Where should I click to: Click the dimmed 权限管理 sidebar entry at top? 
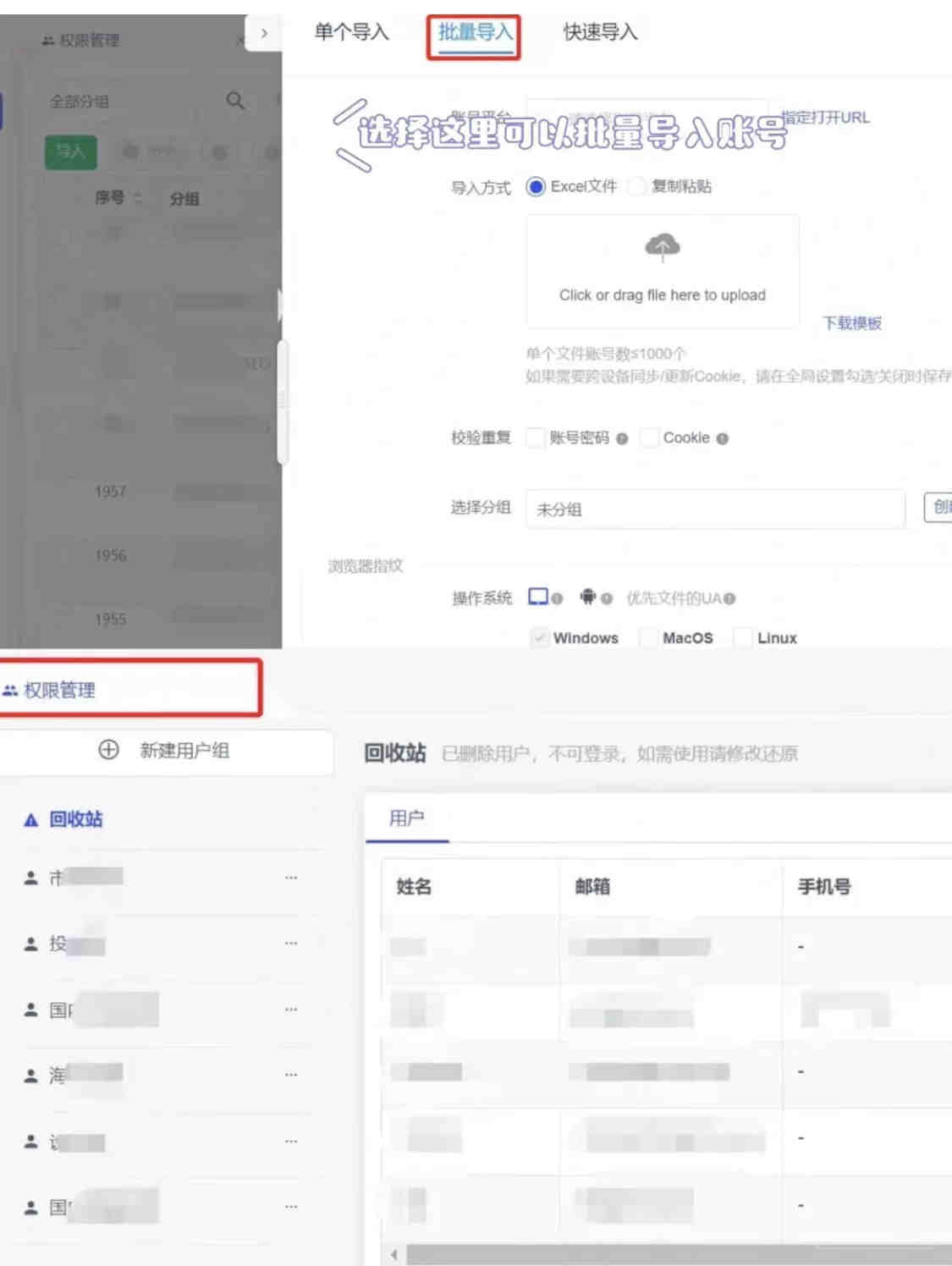(81, 40)
